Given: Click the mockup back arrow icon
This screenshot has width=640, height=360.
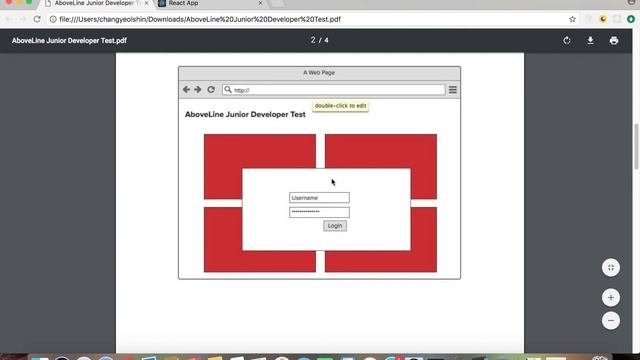Looking at the screenshot, I should pyautogui.click(x=186, y=90).
